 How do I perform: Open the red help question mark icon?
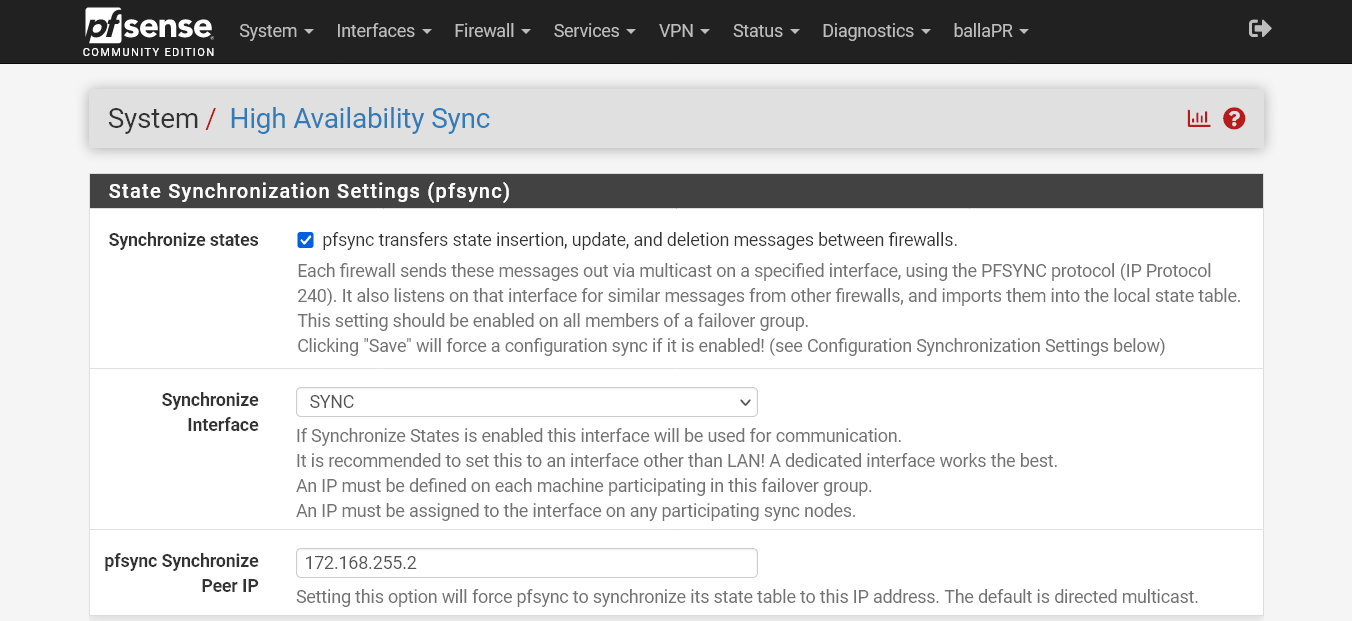(1234, 118)
